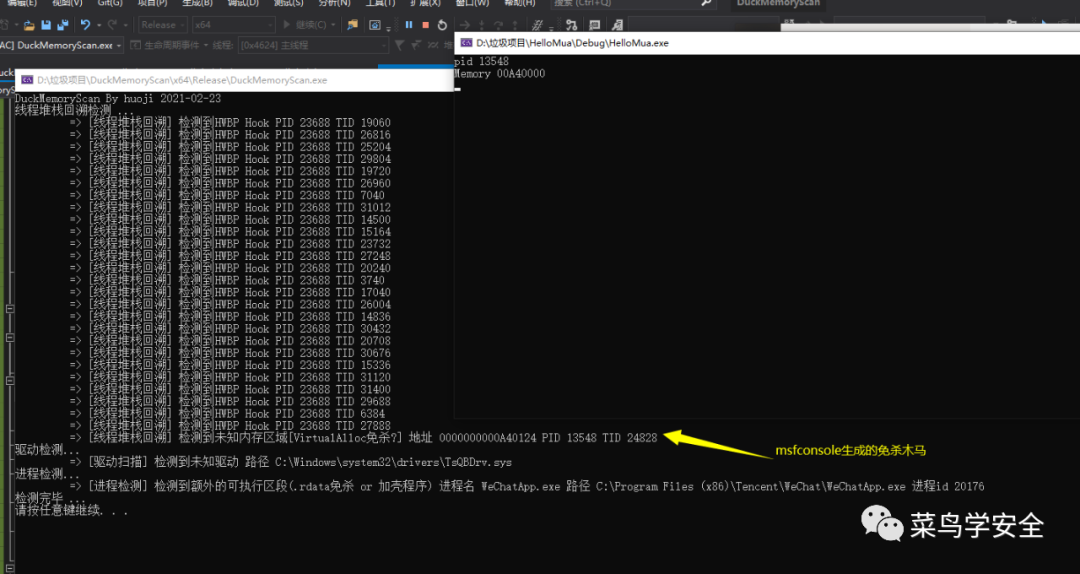
Task: Click the icon right of the funnel filter
Action: [x=416, y=45]
